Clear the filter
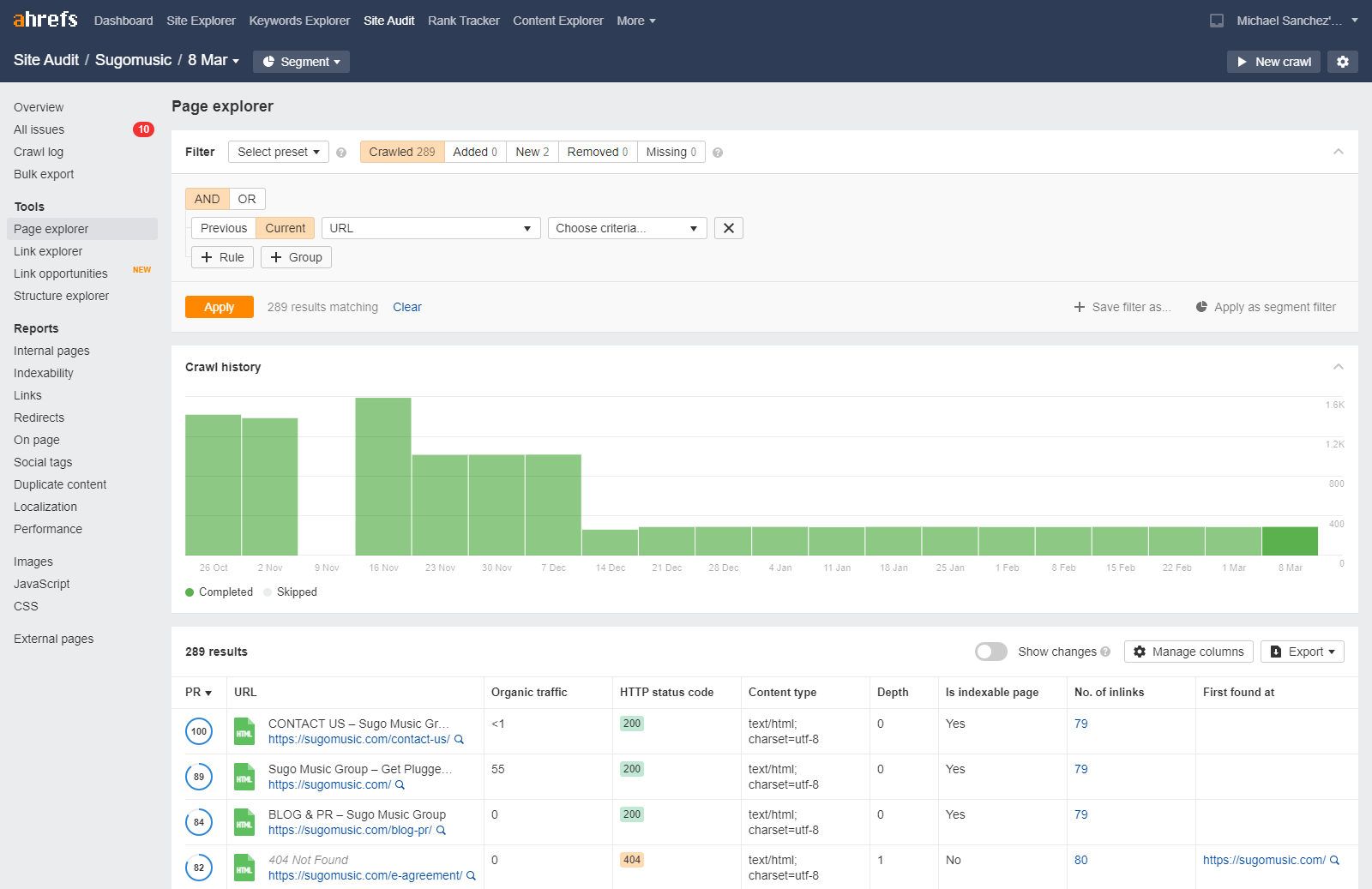 coord(407,307)
